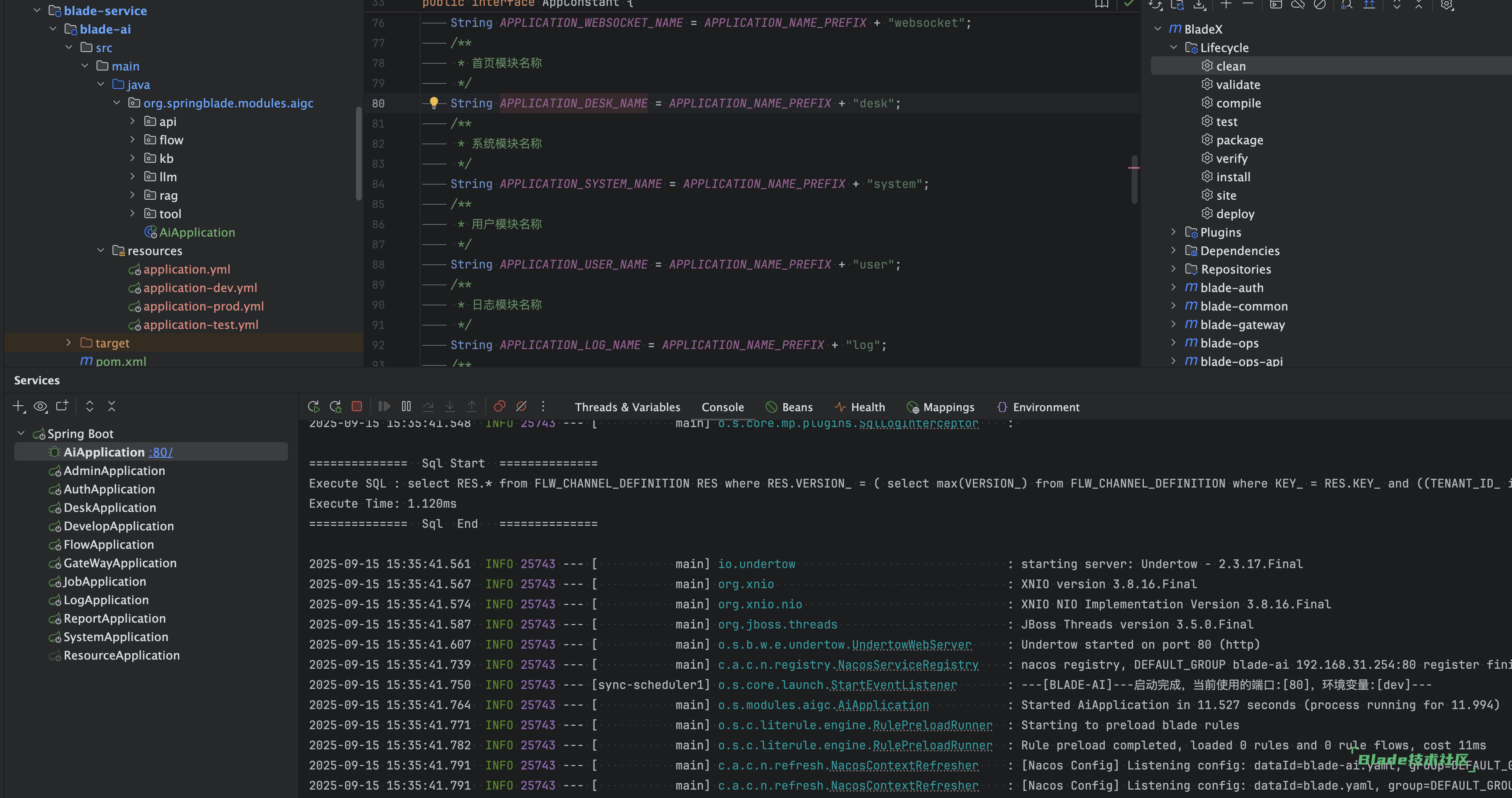Open the :80/ link next to AiApplication
The image size is (1512, 798).
161,452
